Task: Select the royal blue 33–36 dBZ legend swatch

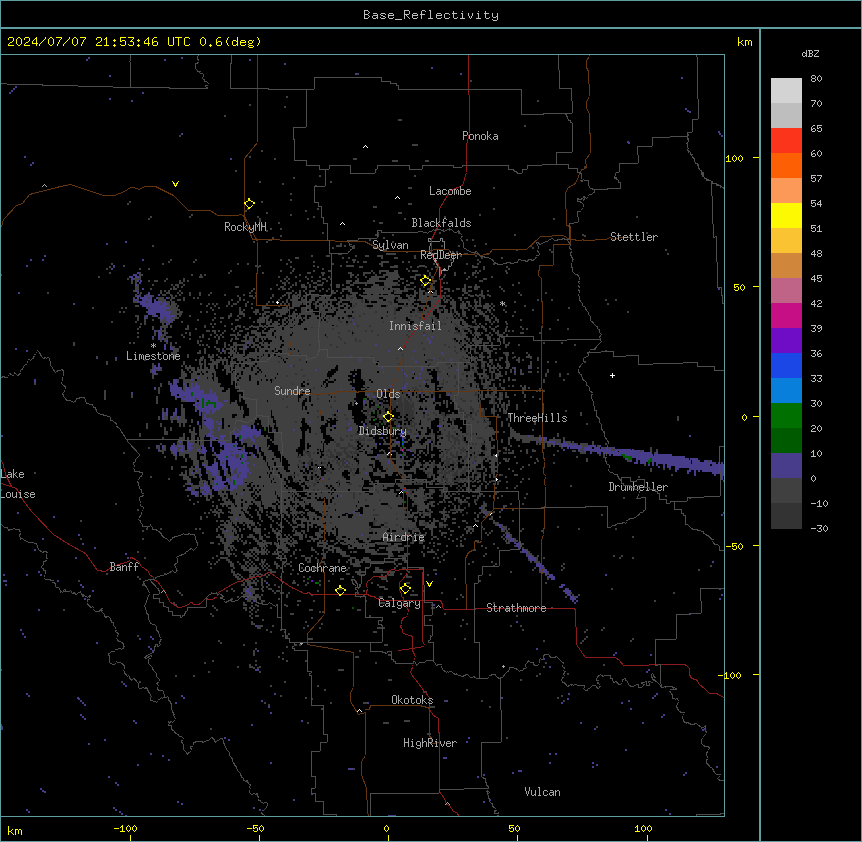Action: pos(786,365)
